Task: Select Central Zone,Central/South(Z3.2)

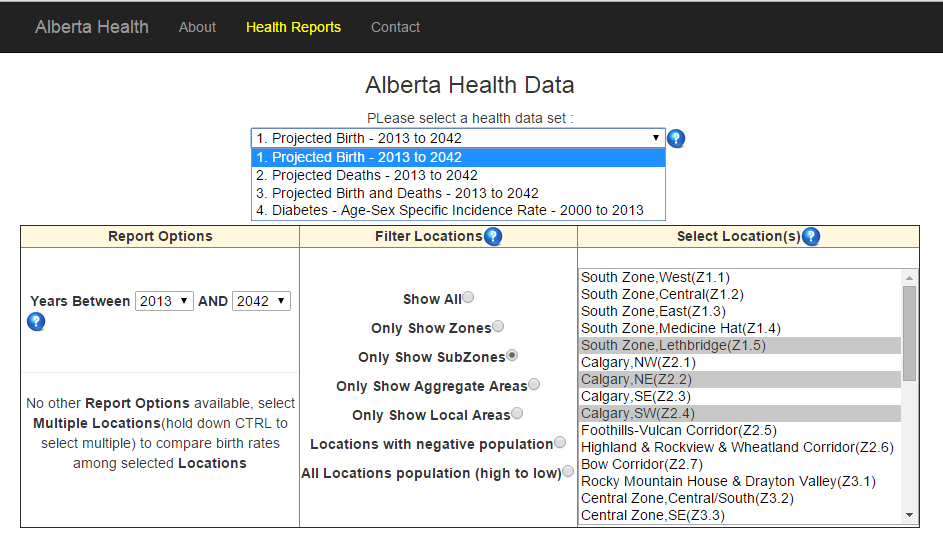Action: [740, 499]
